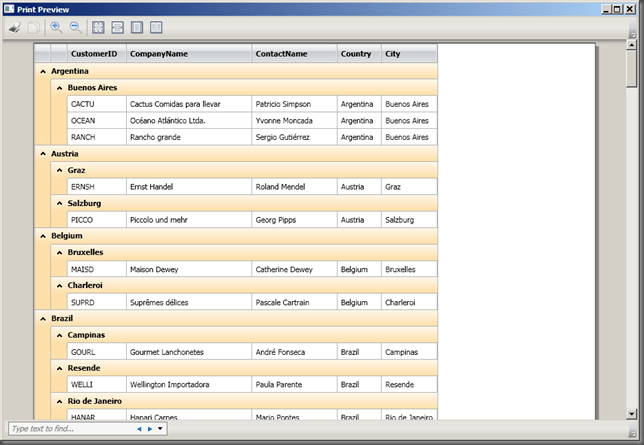Collapse the Belgium group
The height and width of the screenshot is (445, 644).
[43, 236]
